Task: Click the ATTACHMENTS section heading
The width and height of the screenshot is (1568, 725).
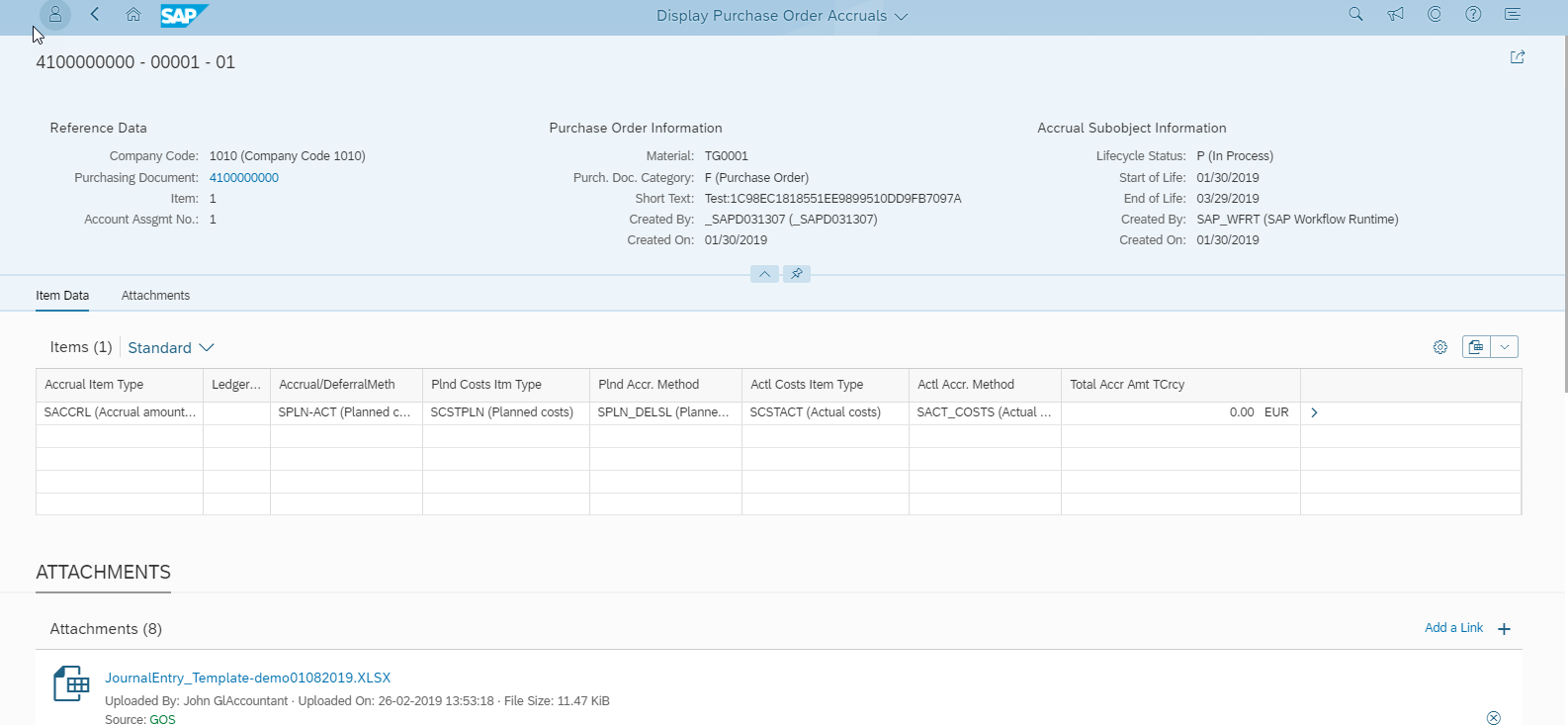Action: coord(104,573)
